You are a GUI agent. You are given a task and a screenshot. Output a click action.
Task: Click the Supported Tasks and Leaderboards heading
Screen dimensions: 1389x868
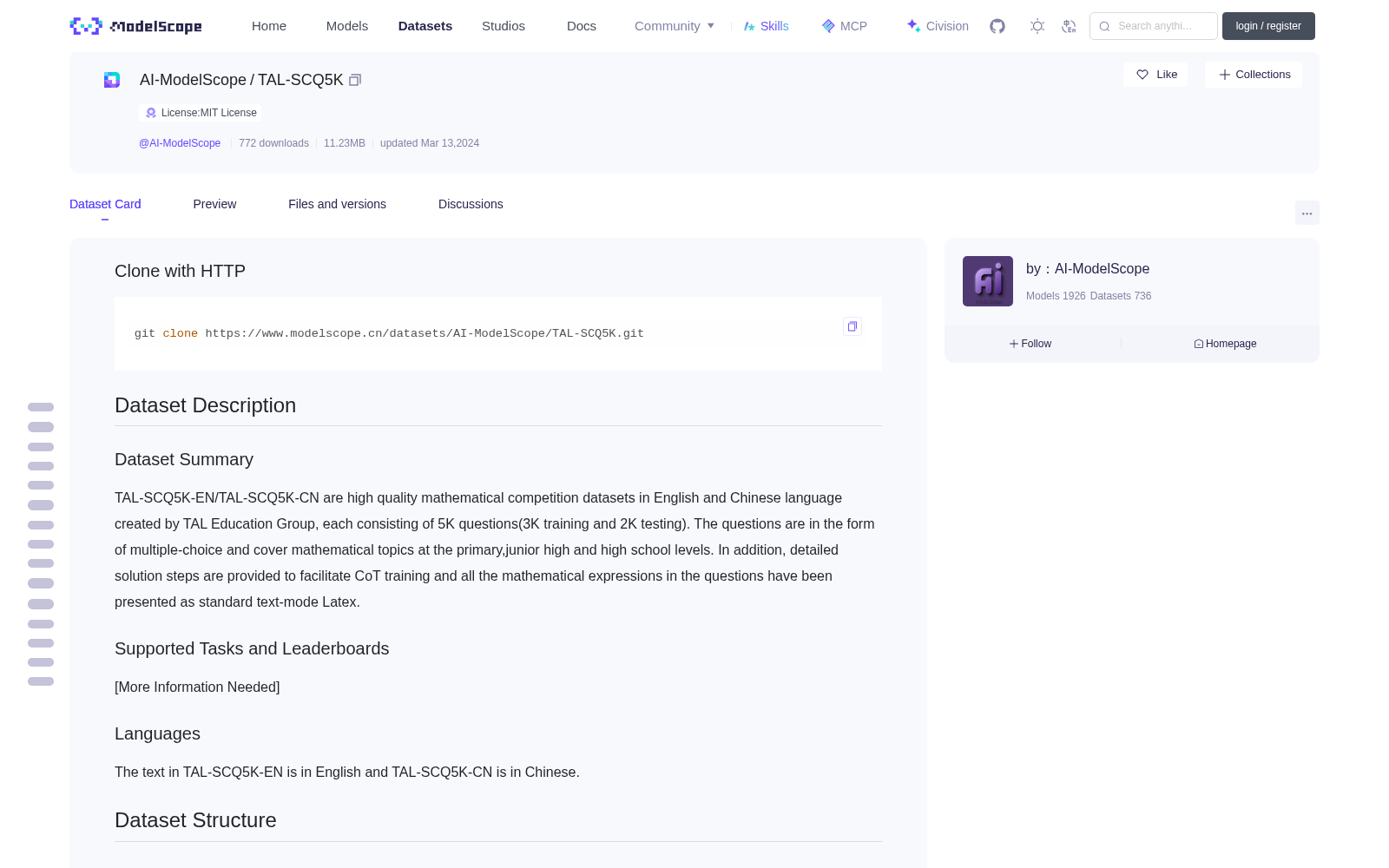tap(252, 648)
